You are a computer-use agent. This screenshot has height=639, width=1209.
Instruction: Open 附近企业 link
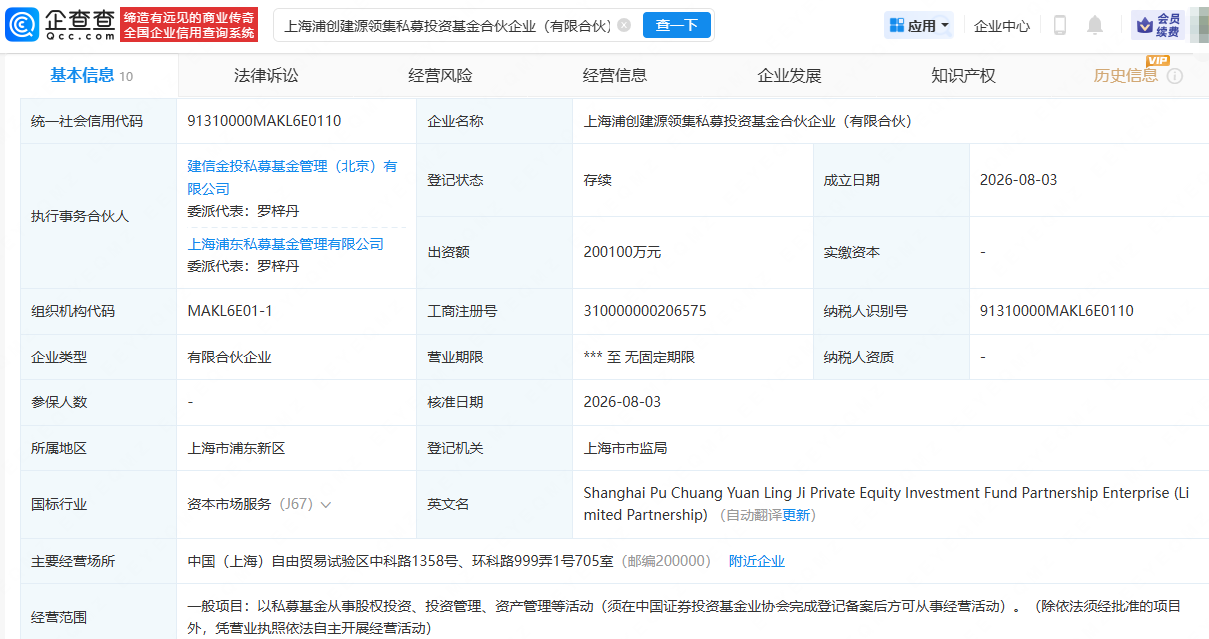pos(757,561)
